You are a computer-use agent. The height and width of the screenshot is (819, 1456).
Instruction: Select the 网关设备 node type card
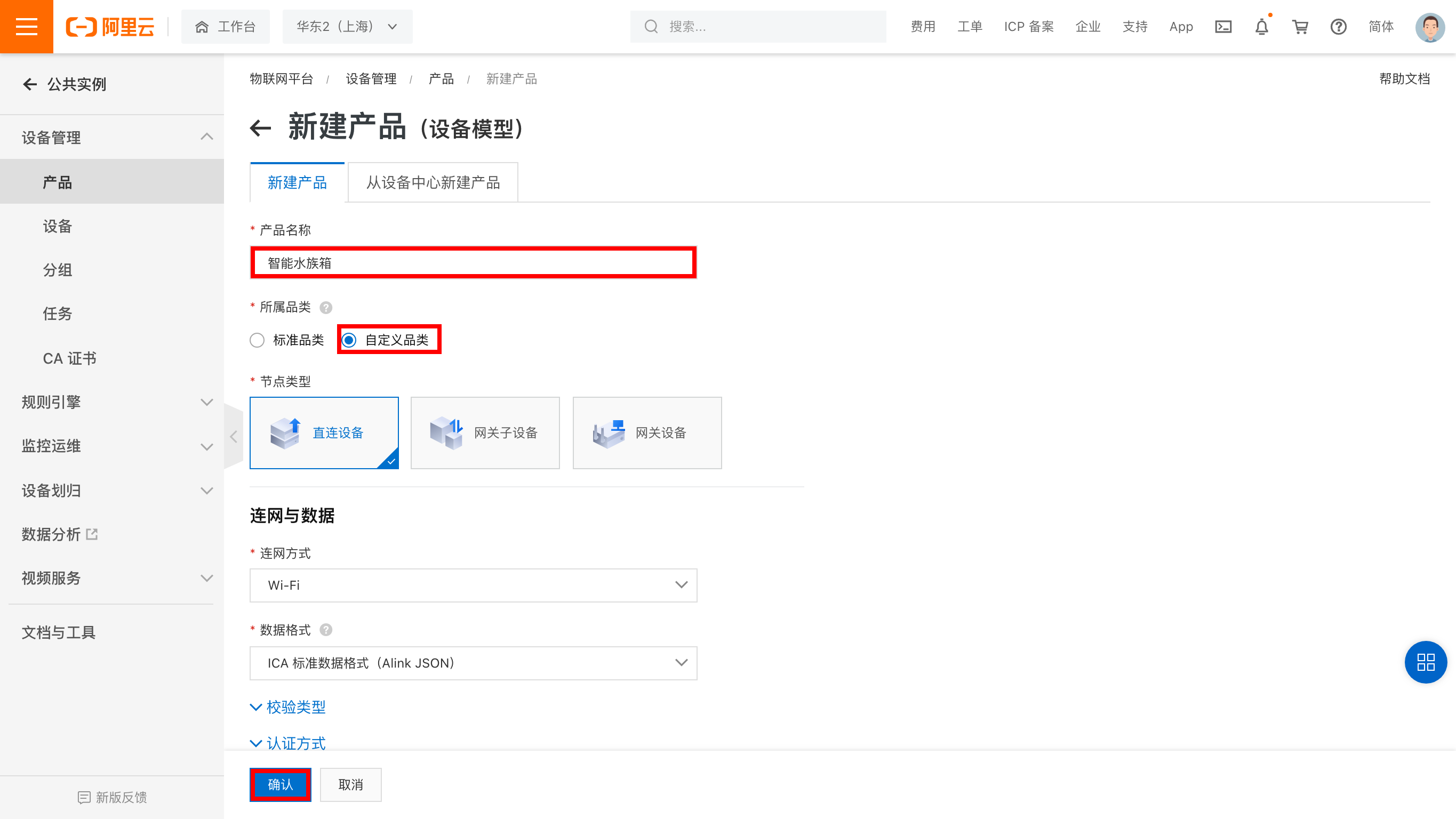(x=647, y=433)
